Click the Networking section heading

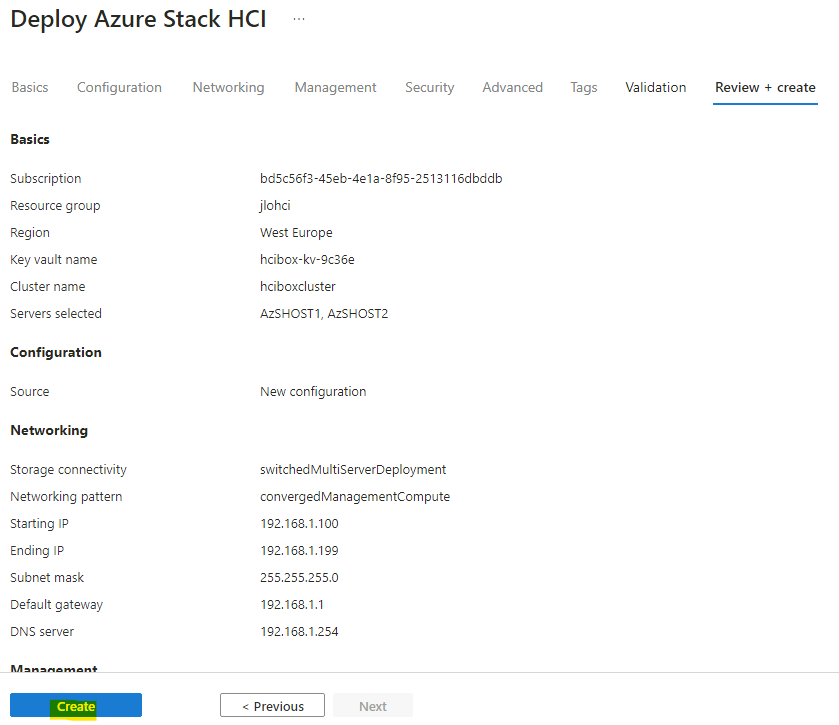49,431
